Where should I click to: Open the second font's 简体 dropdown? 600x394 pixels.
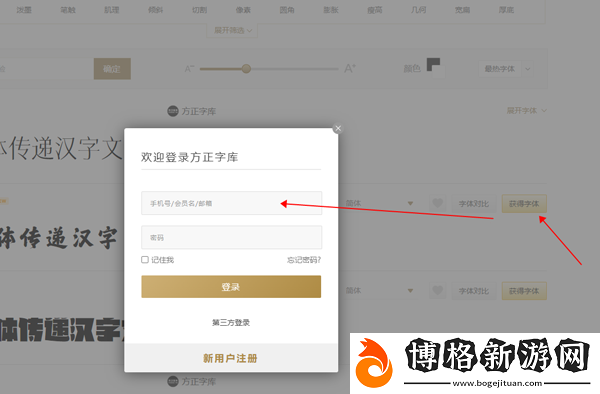(x=379, y=291)
